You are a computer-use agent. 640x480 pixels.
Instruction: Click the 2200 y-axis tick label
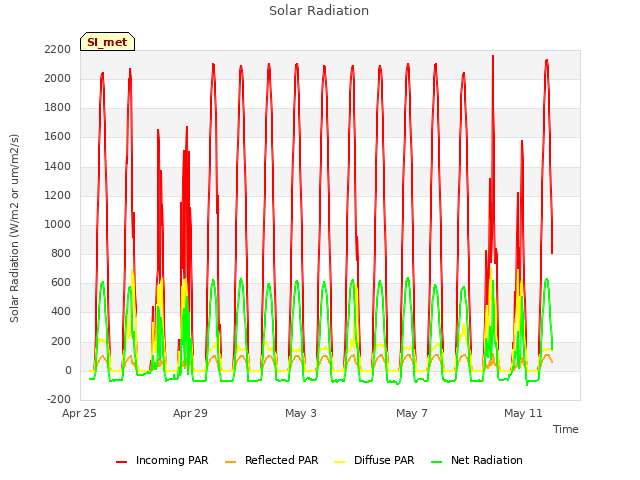click(x=58, y=49)
